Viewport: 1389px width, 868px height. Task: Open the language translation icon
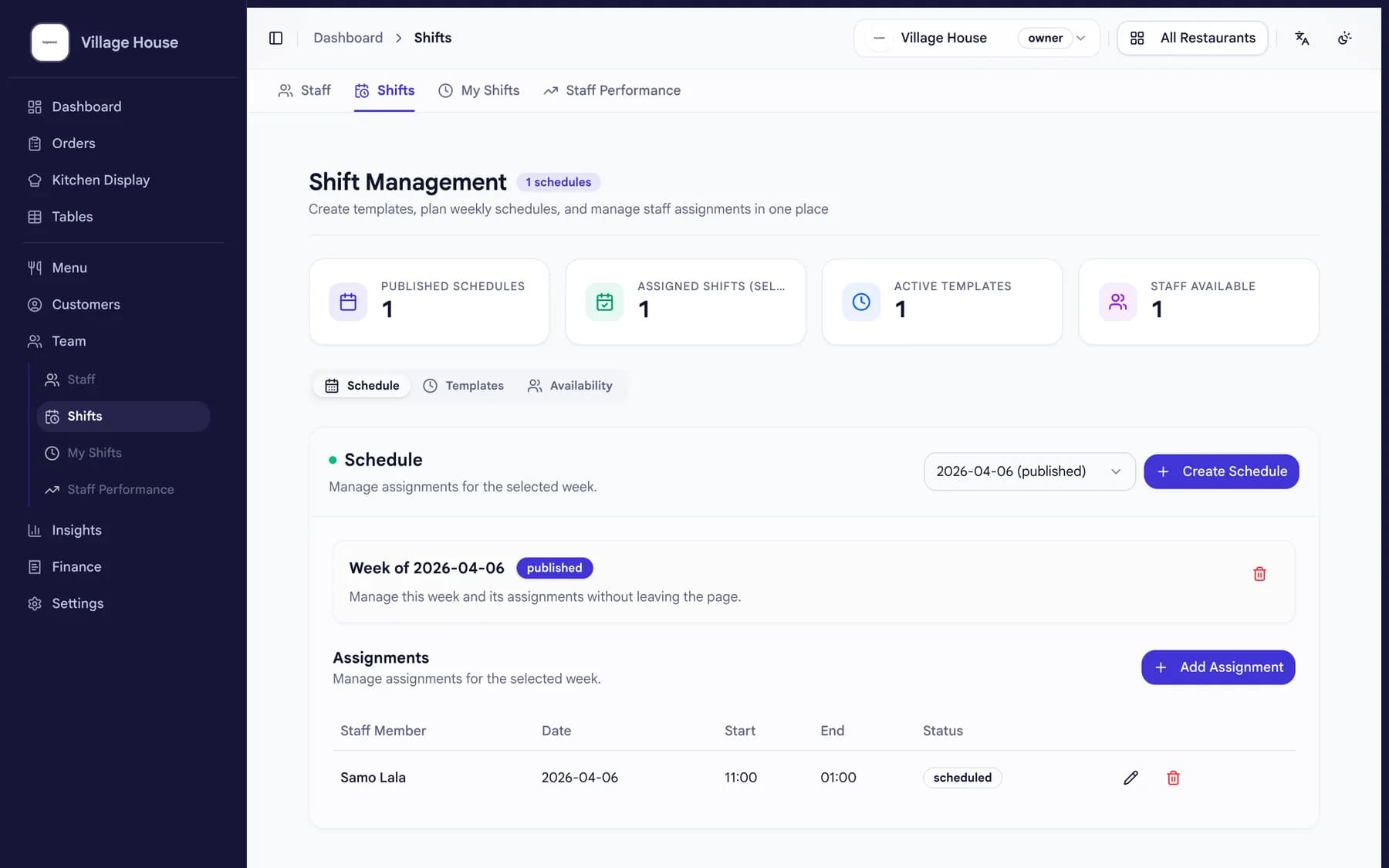coord(1302,38)
